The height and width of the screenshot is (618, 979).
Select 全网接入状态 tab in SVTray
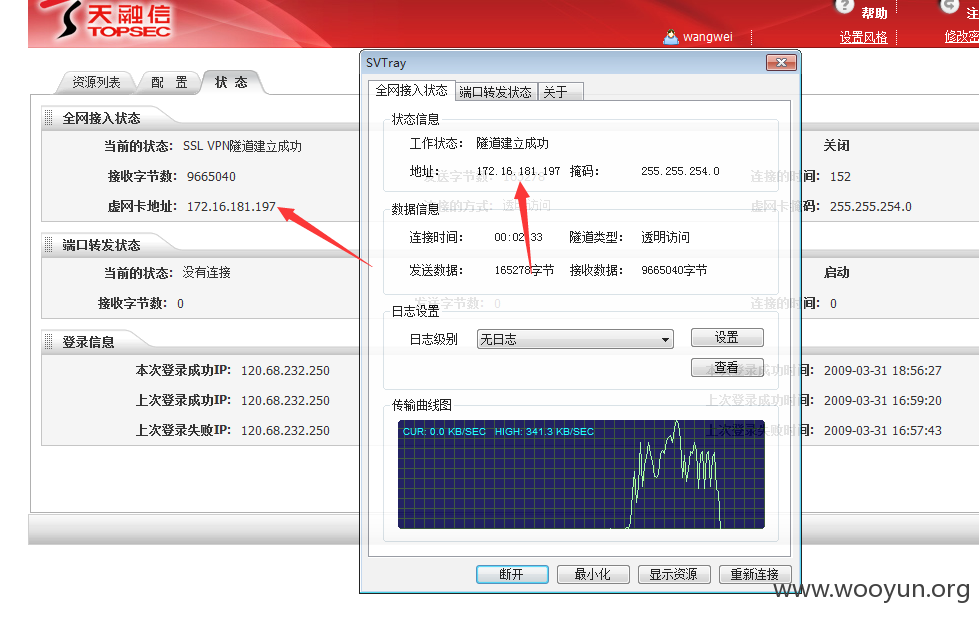pos(411,91)
